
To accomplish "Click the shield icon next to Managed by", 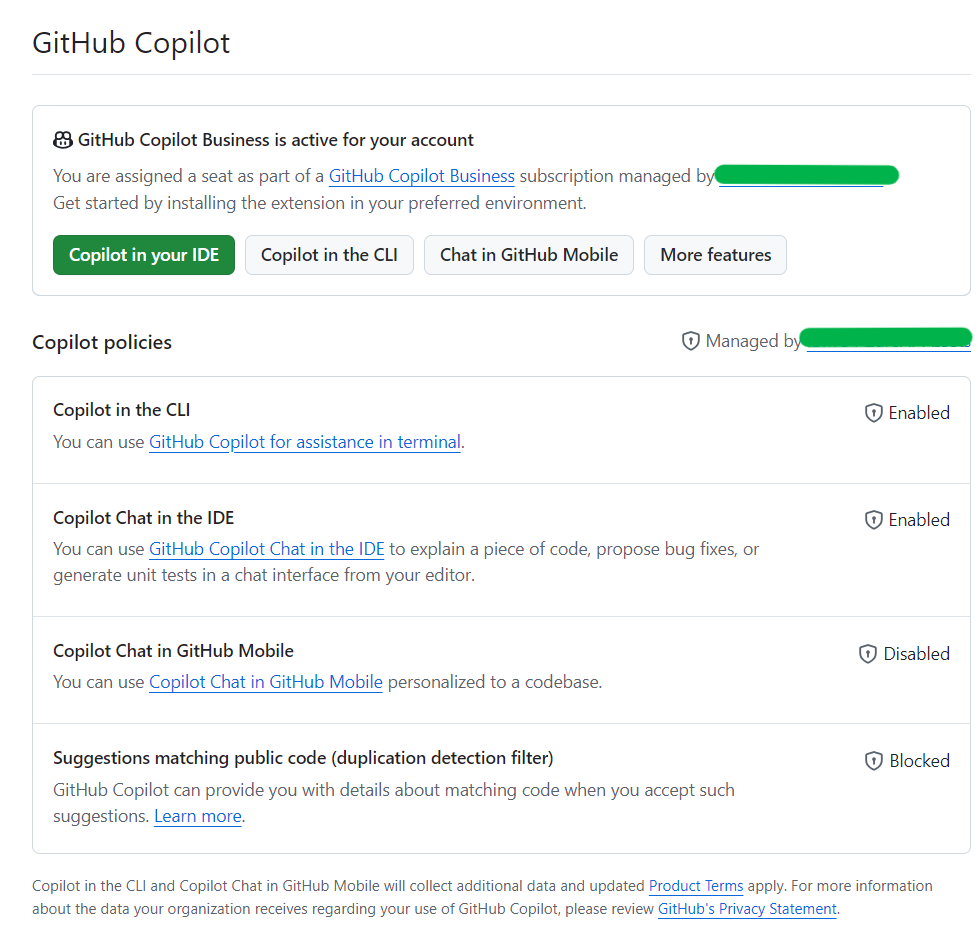I will tap(691, 340).
